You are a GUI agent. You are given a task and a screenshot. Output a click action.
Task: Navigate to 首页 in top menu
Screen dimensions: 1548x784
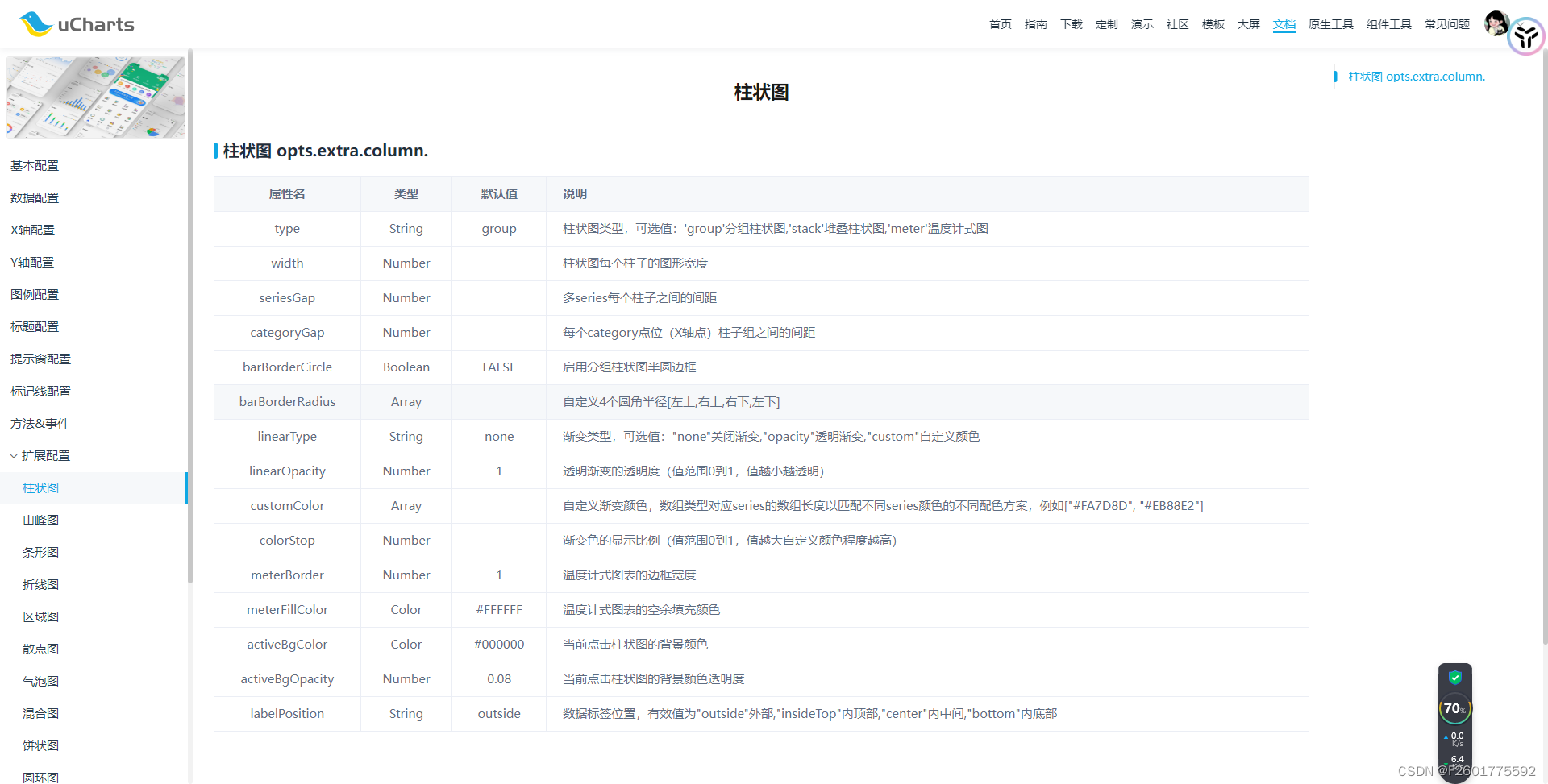pos(1000,24)
